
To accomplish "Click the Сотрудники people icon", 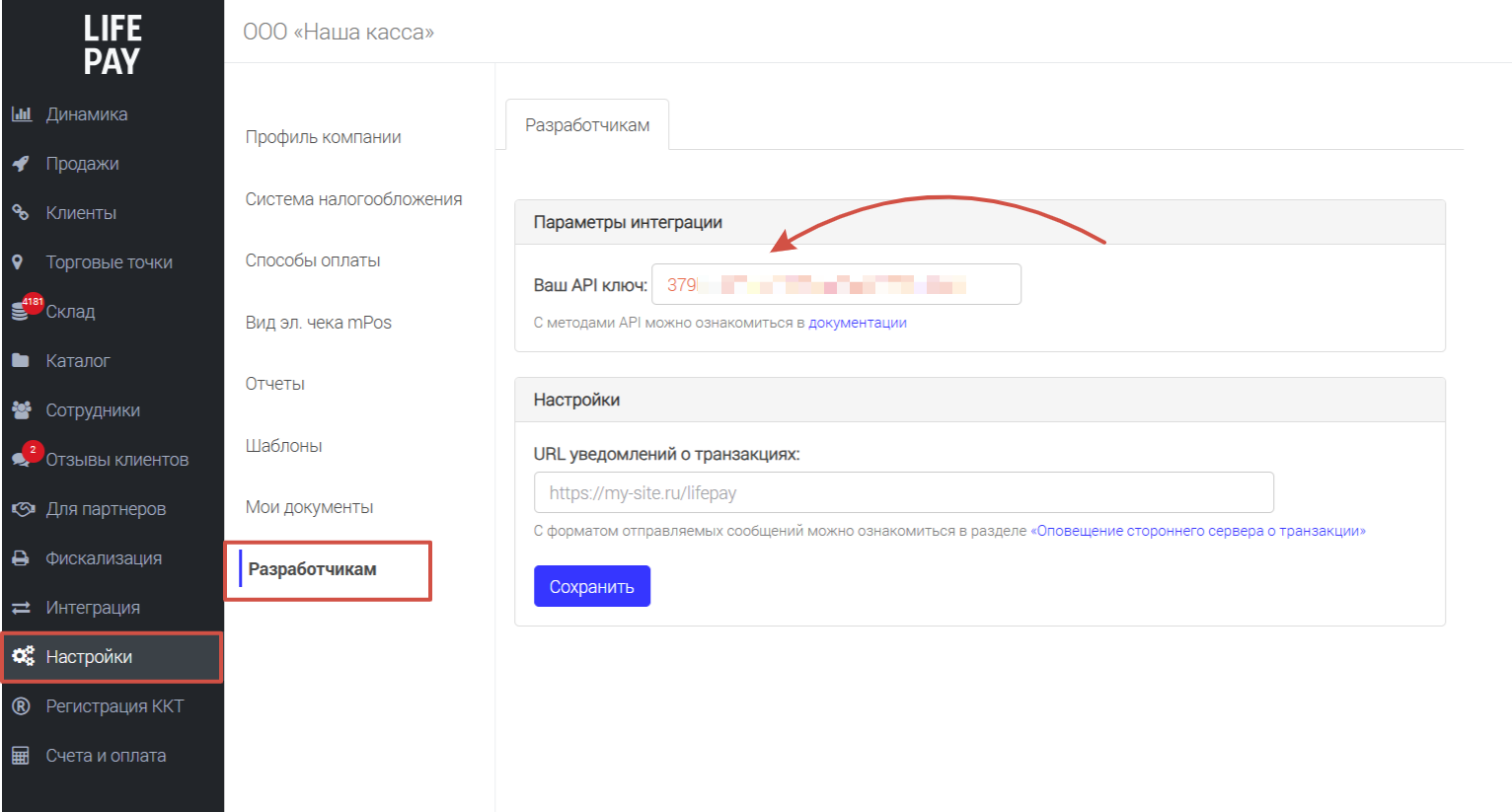I will pyautogui.click(x=21, y=410).
